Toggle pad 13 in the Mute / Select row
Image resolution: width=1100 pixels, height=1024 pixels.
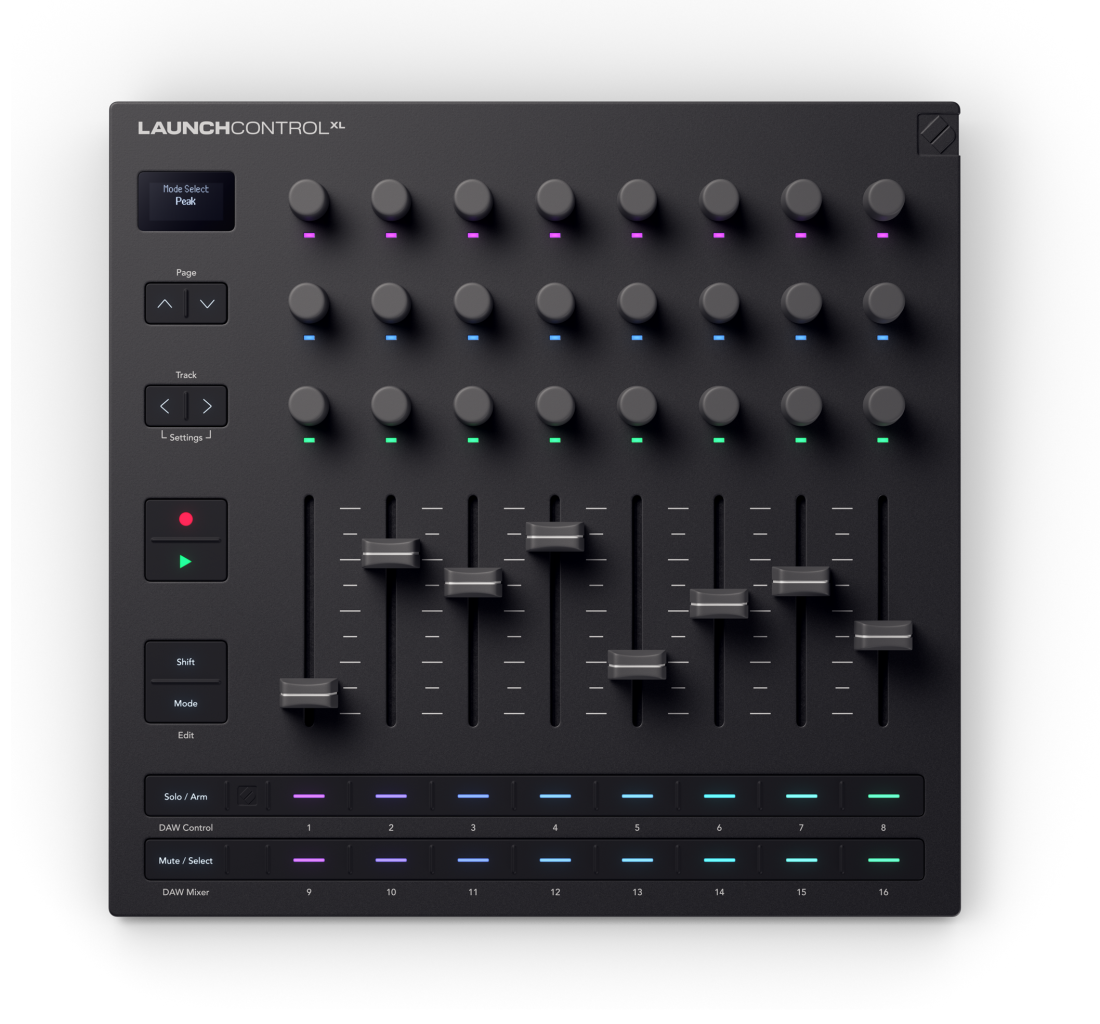637,860
